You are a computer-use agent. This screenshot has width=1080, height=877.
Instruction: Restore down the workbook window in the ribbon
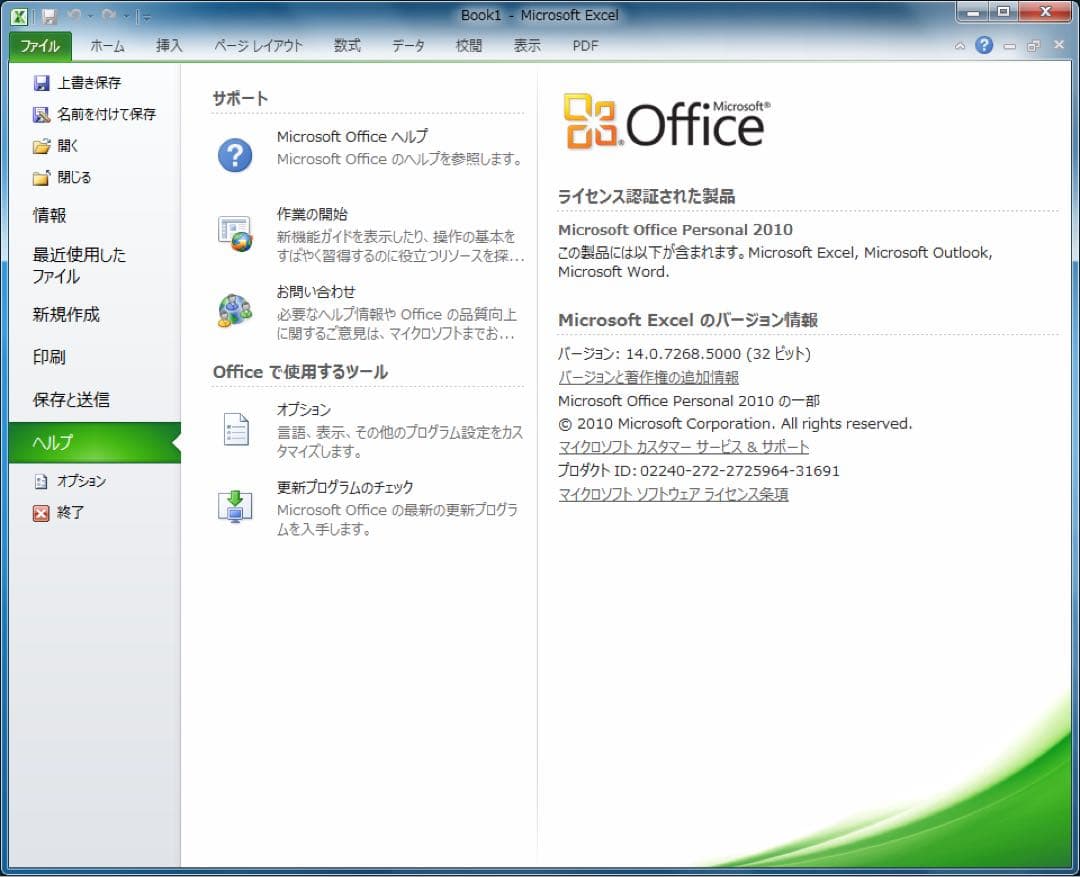(1033, 46)
